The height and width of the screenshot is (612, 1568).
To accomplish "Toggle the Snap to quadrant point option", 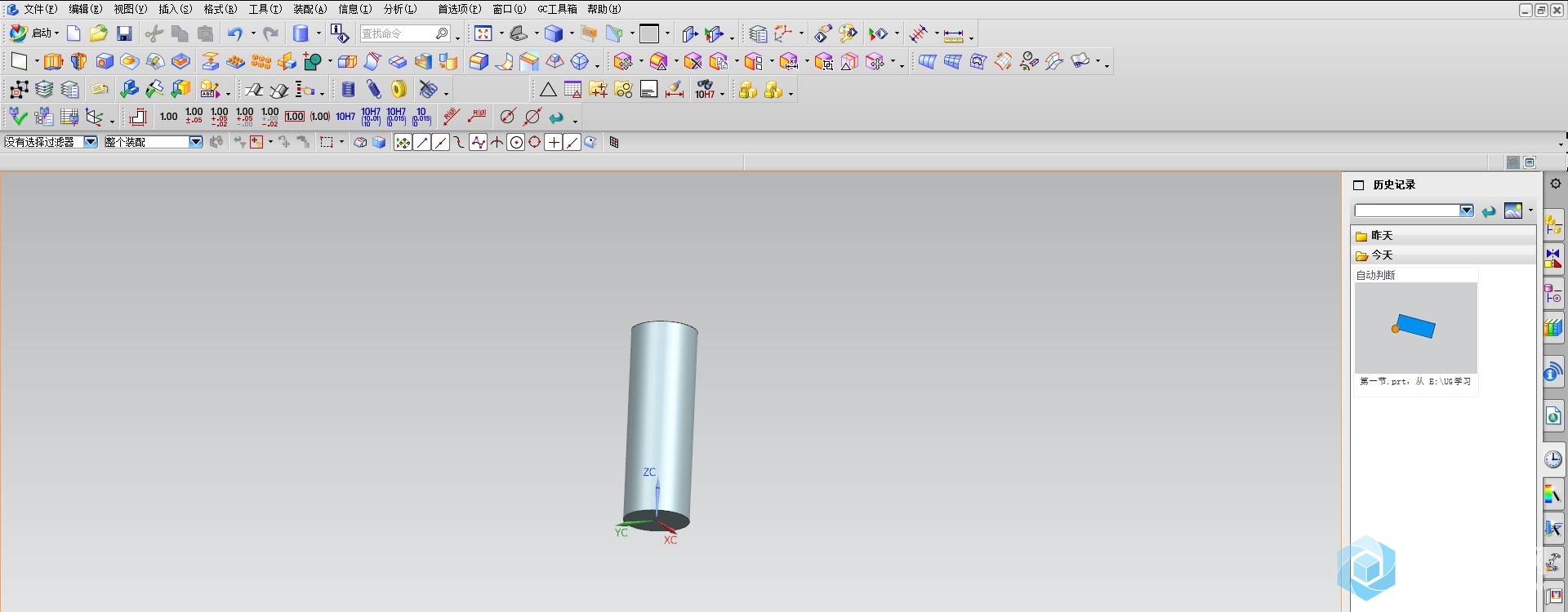I will (x=535, y=142).
